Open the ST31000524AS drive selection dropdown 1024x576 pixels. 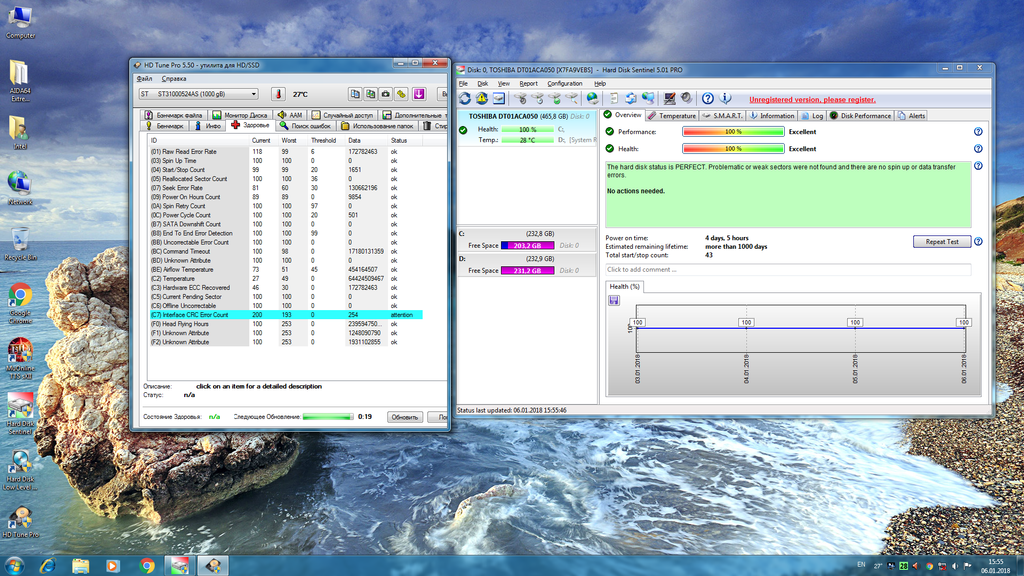pyautogui.click(x=198, y=94)
